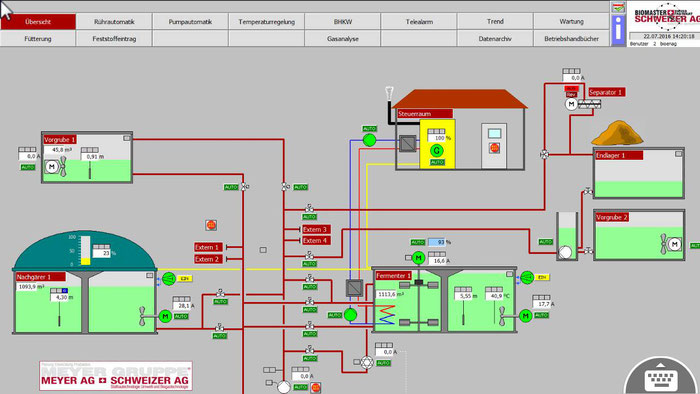Open the BHKW tab
The image size is (700, 394).
[343, 21]
